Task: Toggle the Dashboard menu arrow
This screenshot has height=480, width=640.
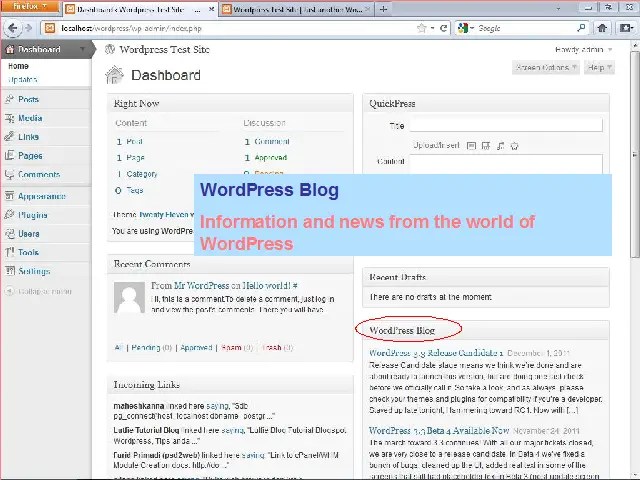Action: 83,49
